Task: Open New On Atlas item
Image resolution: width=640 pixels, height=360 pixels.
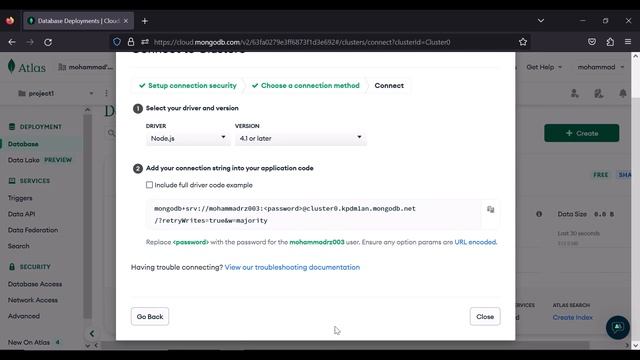Action: pyautogui.click(x=29, y=342)
